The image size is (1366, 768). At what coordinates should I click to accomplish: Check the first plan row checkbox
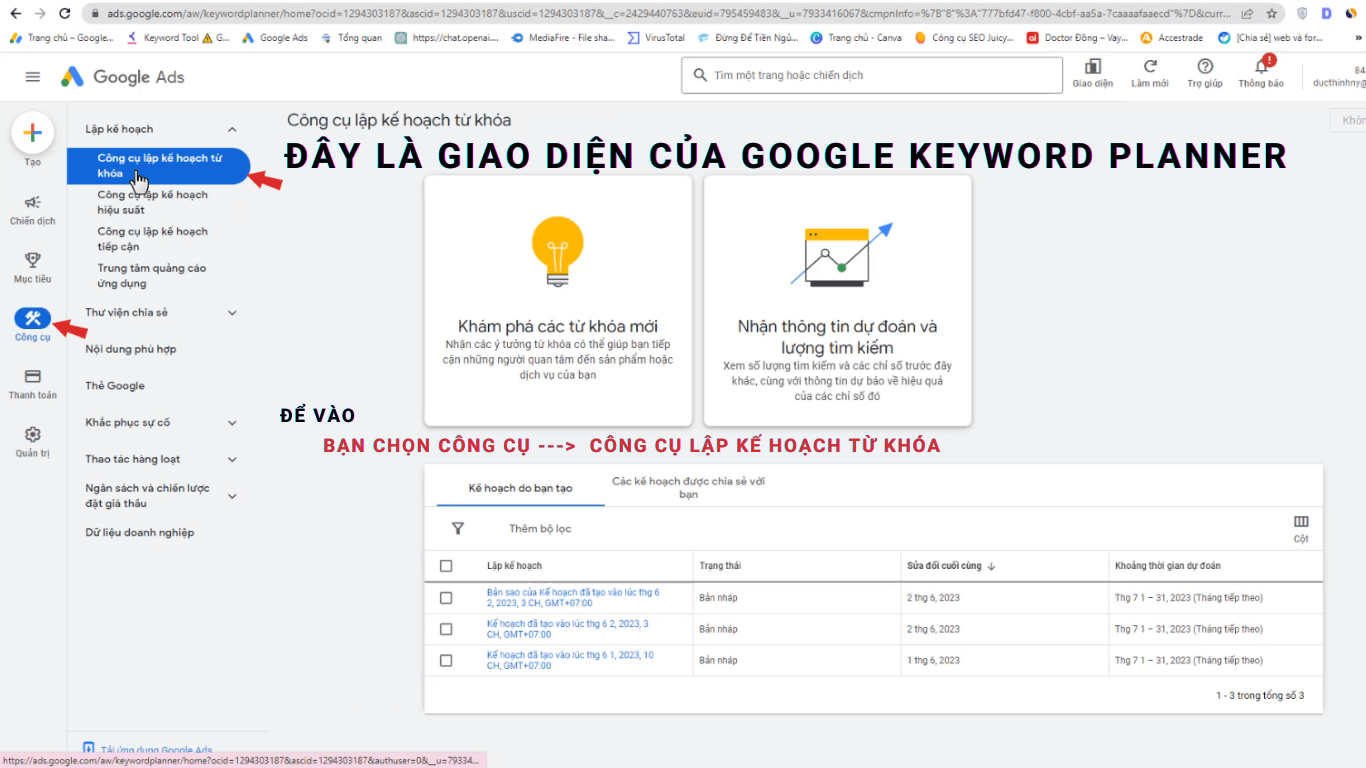coord(446,597)
